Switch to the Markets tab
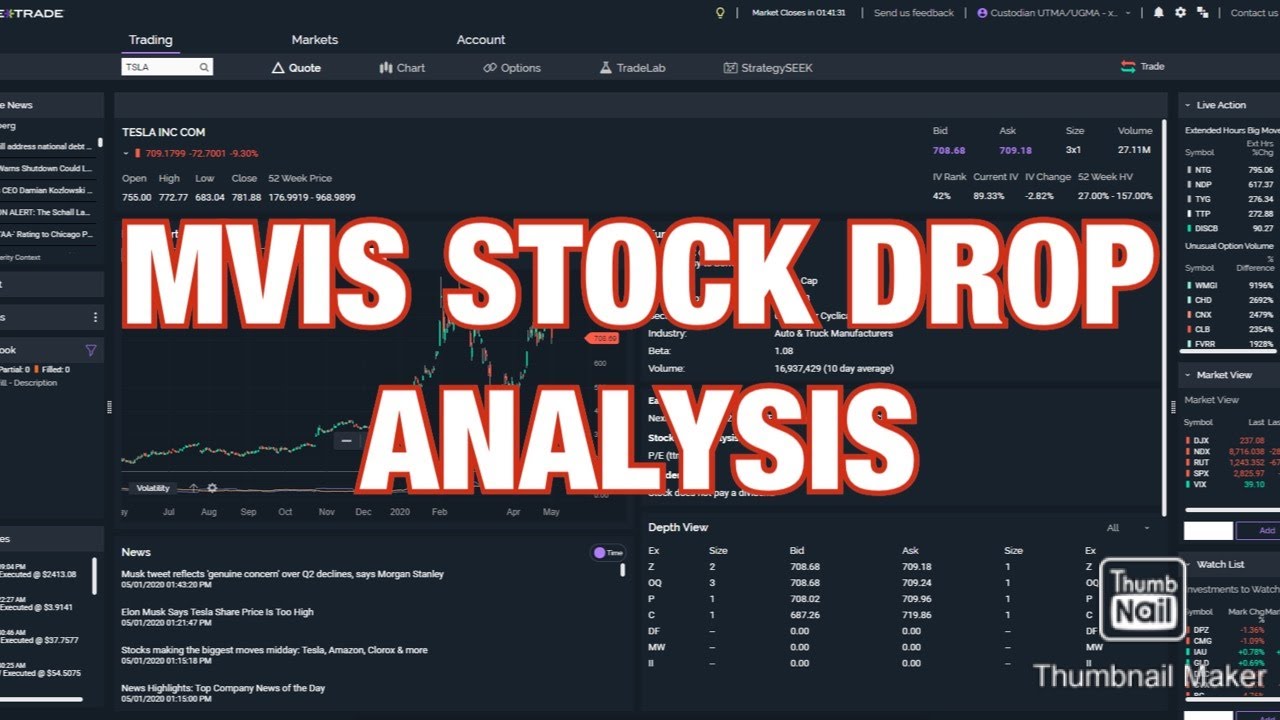 315,40
